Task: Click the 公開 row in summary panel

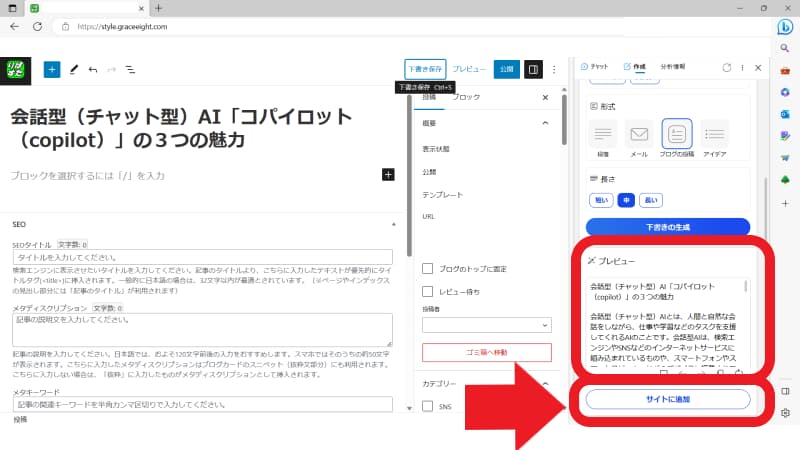Action: (x=429, y=172)
